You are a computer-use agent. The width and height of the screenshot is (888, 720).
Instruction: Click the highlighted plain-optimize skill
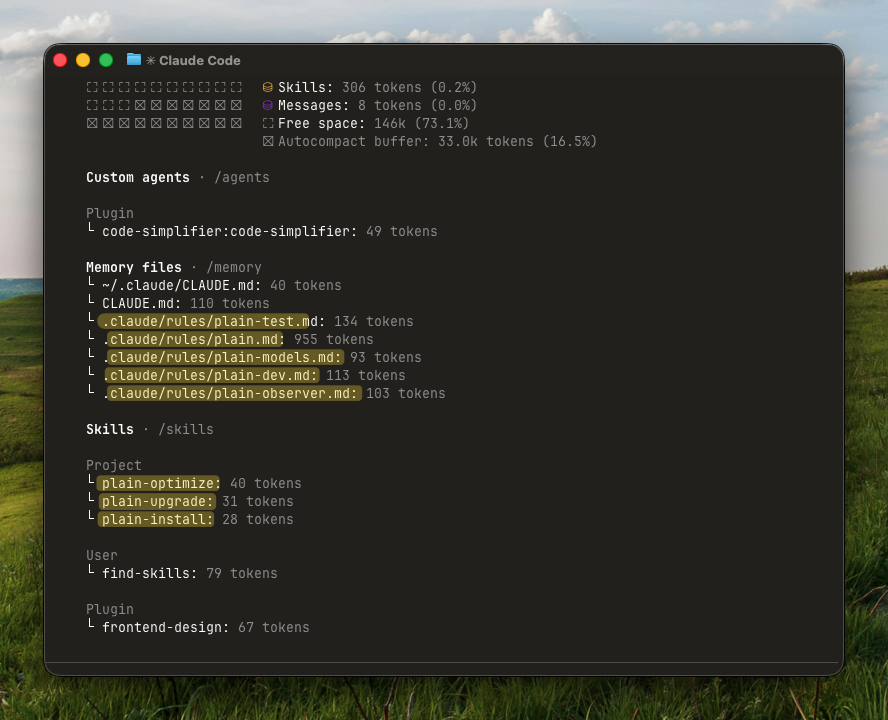pos(159,484)
